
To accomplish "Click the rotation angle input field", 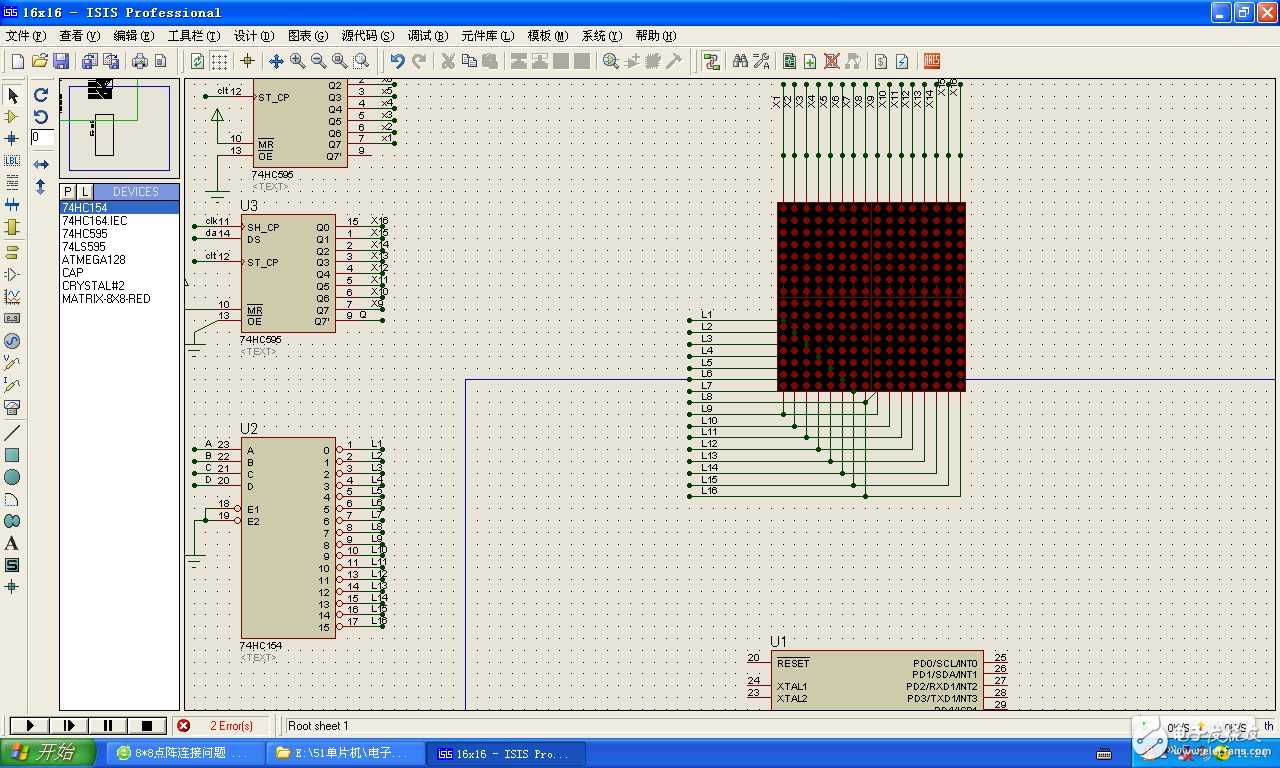I will pyautogui.click(x=42, y=138).
